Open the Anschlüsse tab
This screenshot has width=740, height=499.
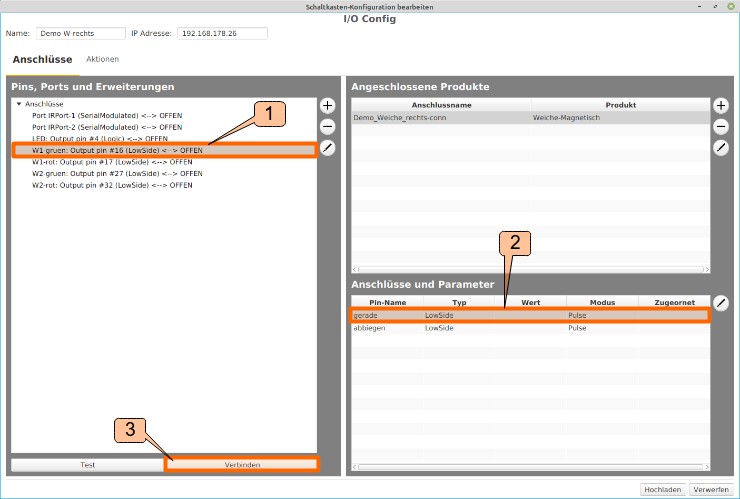point(42,60)
